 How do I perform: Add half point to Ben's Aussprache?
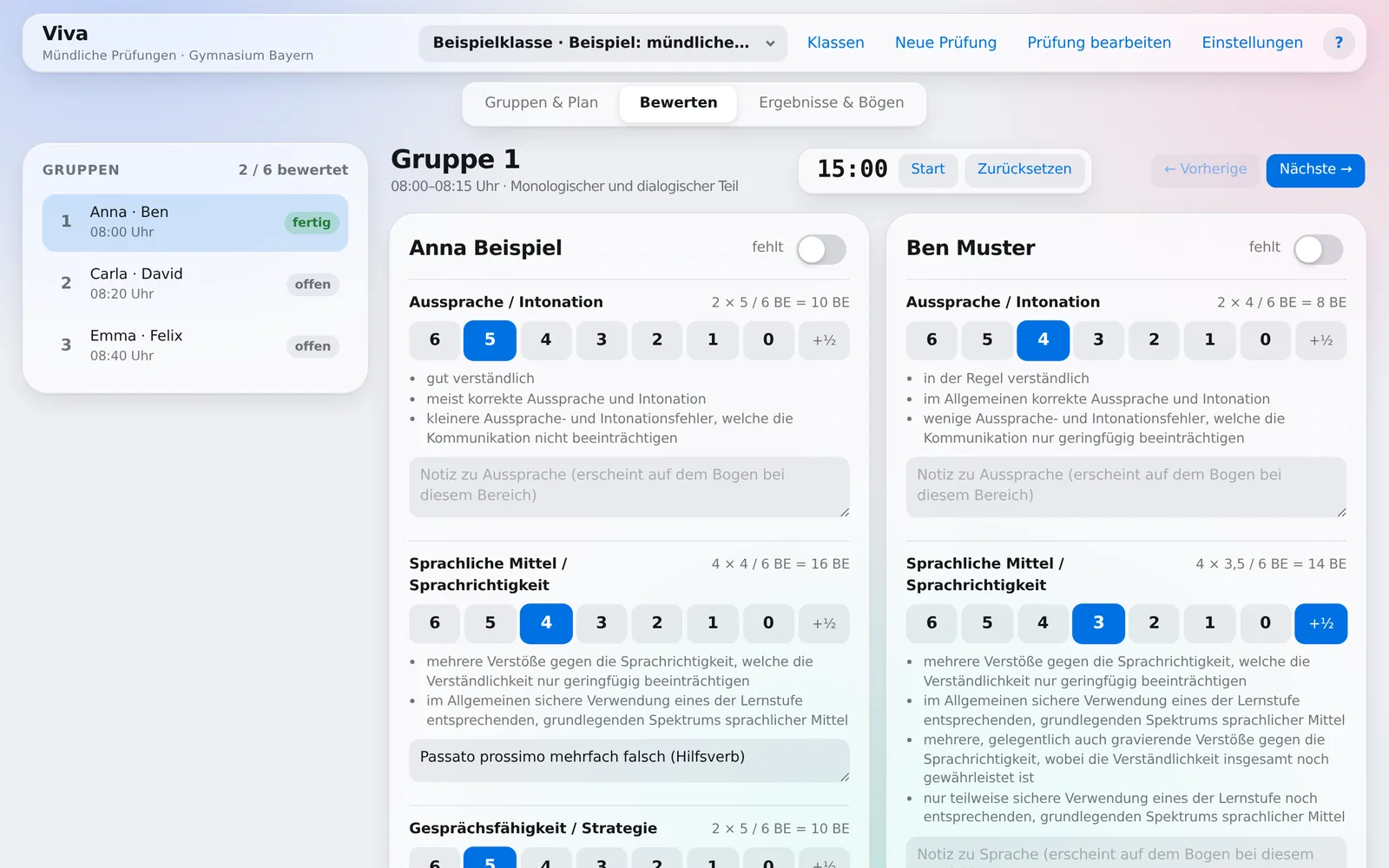[1321, 340]
